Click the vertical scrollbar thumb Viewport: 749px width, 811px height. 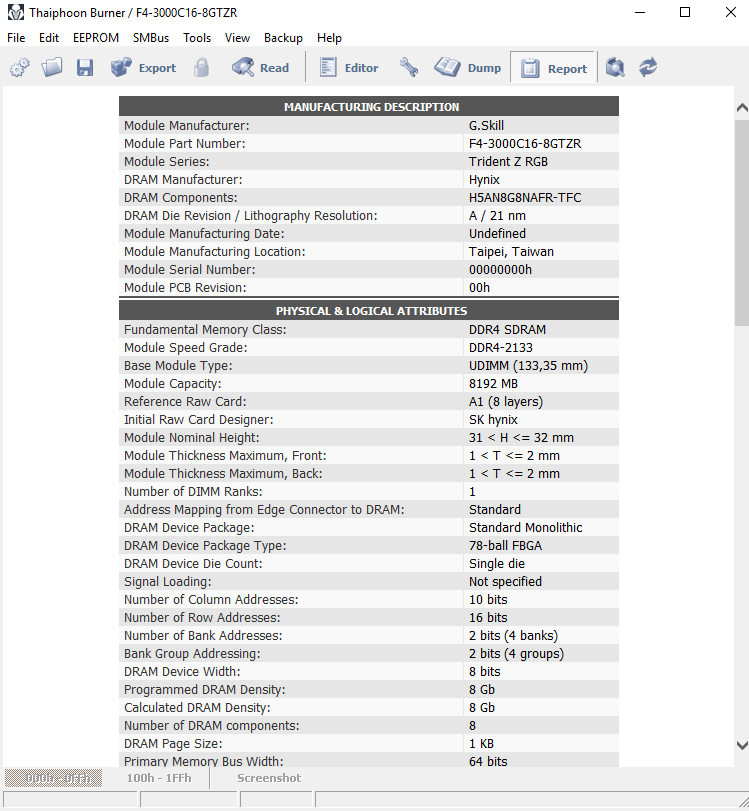click(742, 222)
